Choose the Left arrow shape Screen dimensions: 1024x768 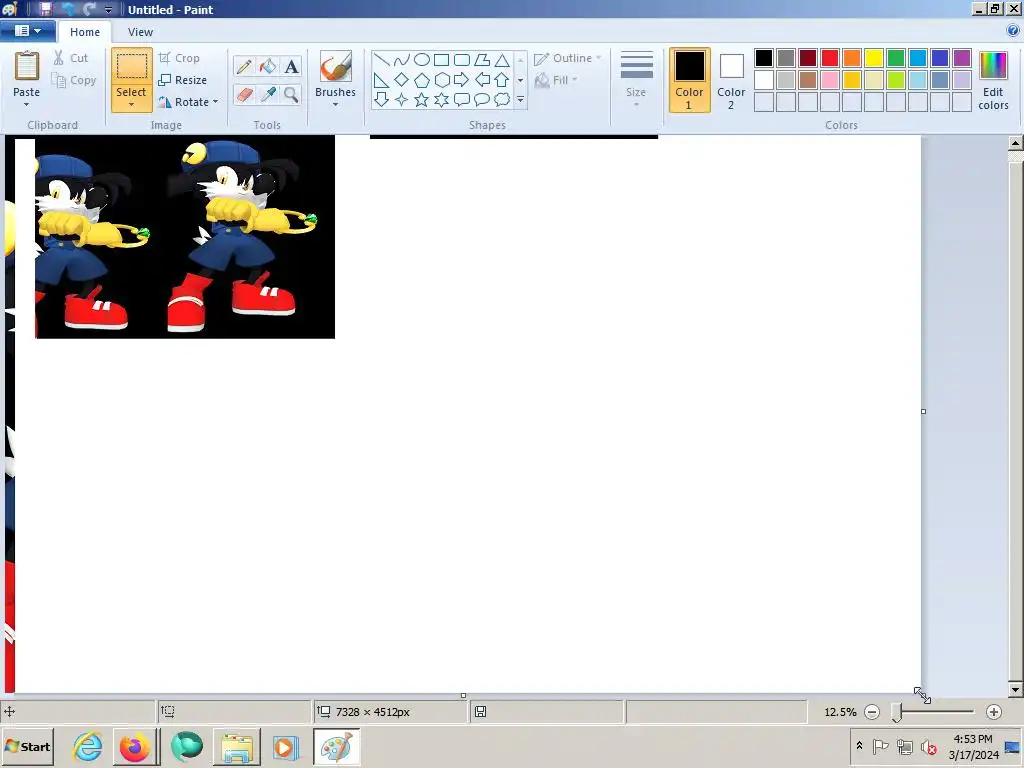482,80
